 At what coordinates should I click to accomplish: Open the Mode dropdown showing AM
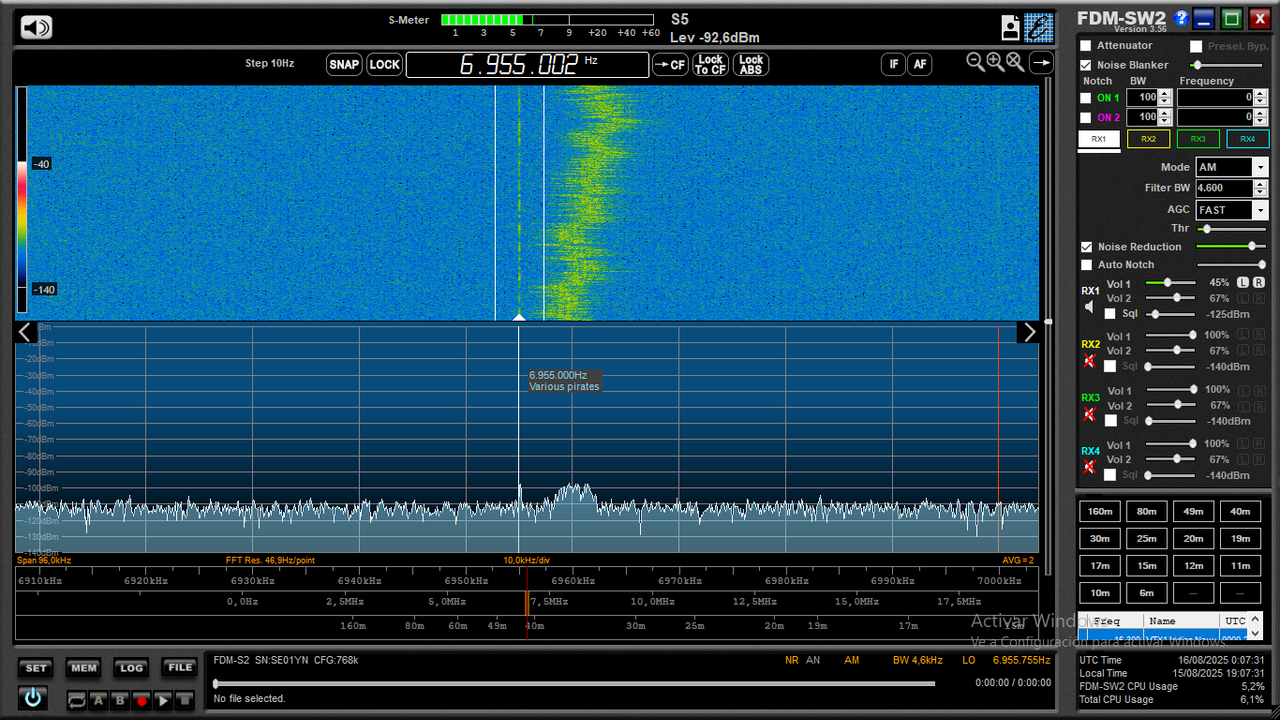[1260, 168]
